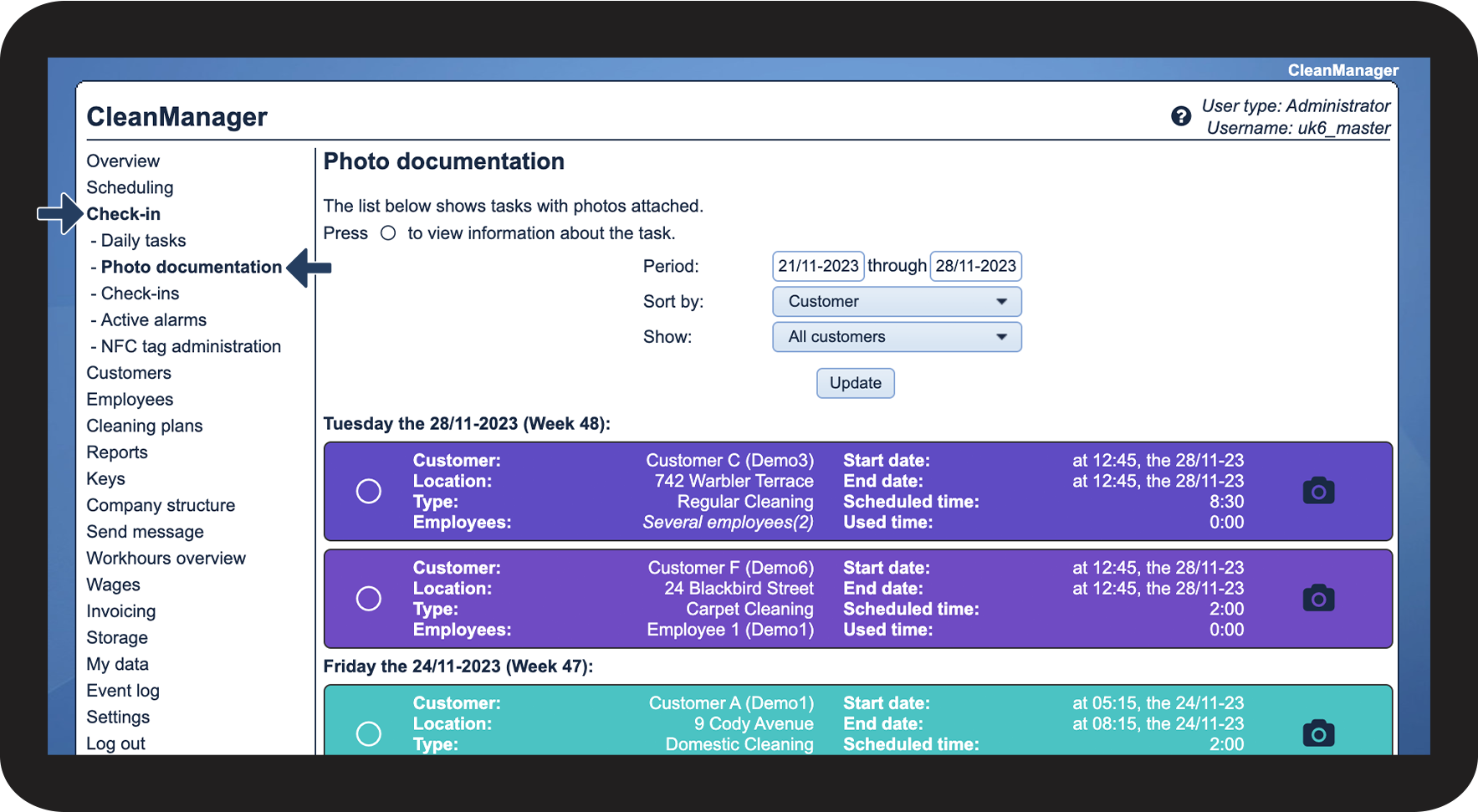Select the radio circle for Customer C task
Viewport: 1478px width, 812px height.
[x=369, y=491]
